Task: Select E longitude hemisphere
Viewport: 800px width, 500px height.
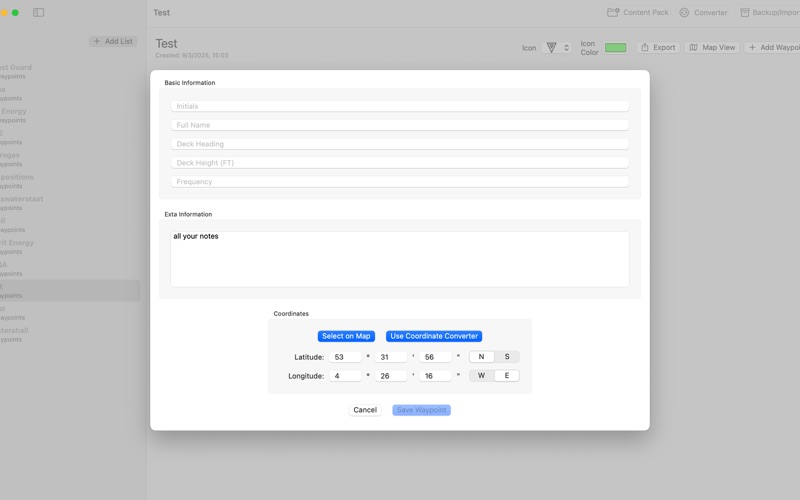Action: click(x=507, y=376)
